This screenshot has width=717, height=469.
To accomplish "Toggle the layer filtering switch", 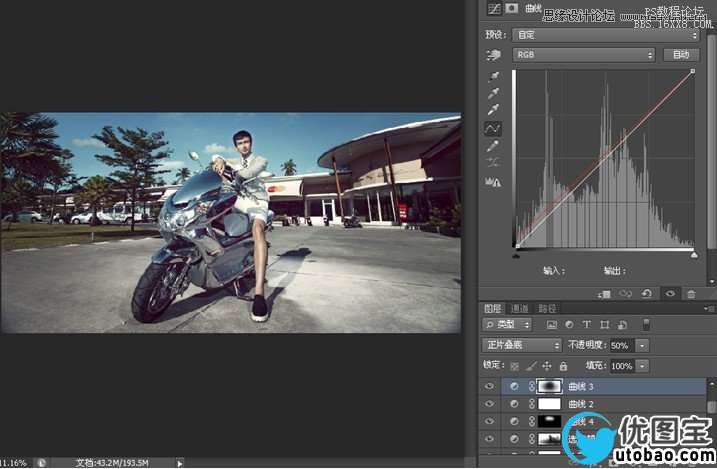I will tap(646, 325).
